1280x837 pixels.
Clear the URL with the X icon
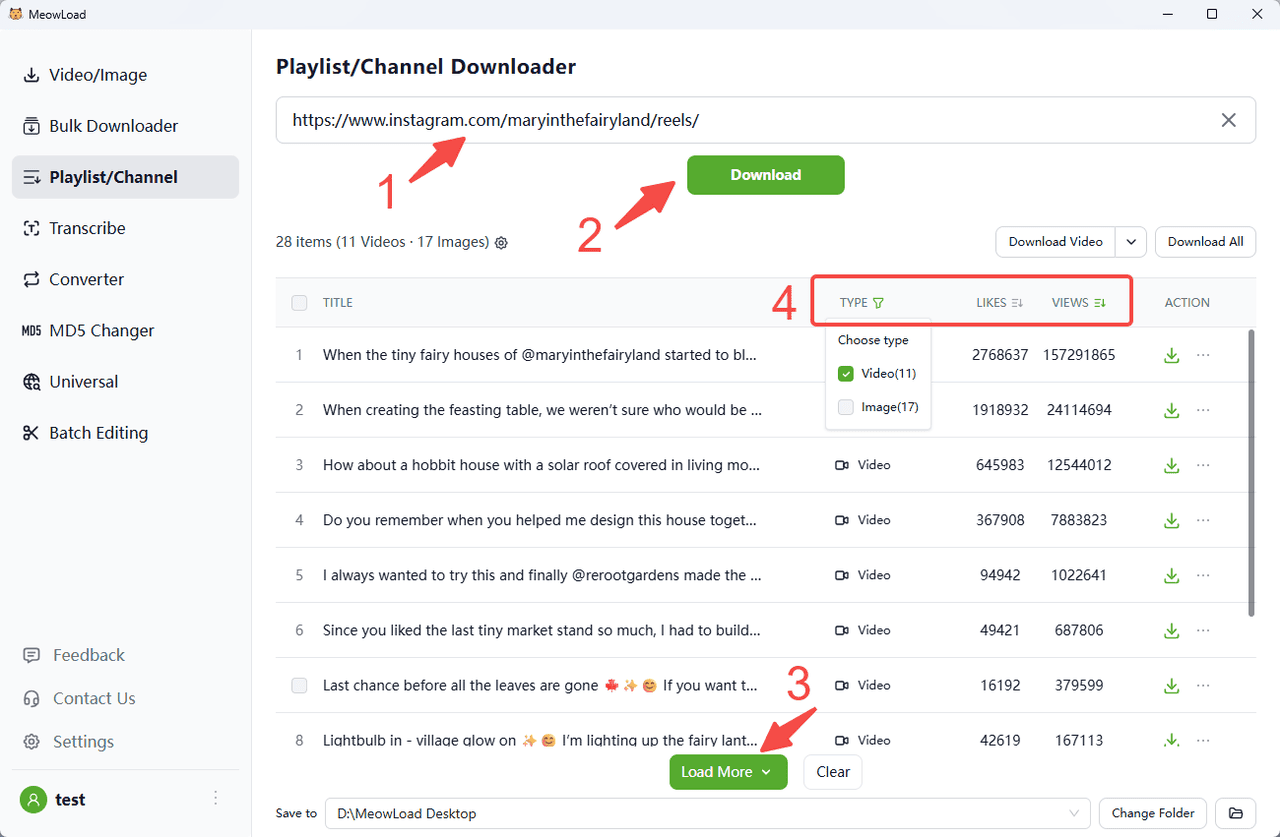pos(1229,120)
